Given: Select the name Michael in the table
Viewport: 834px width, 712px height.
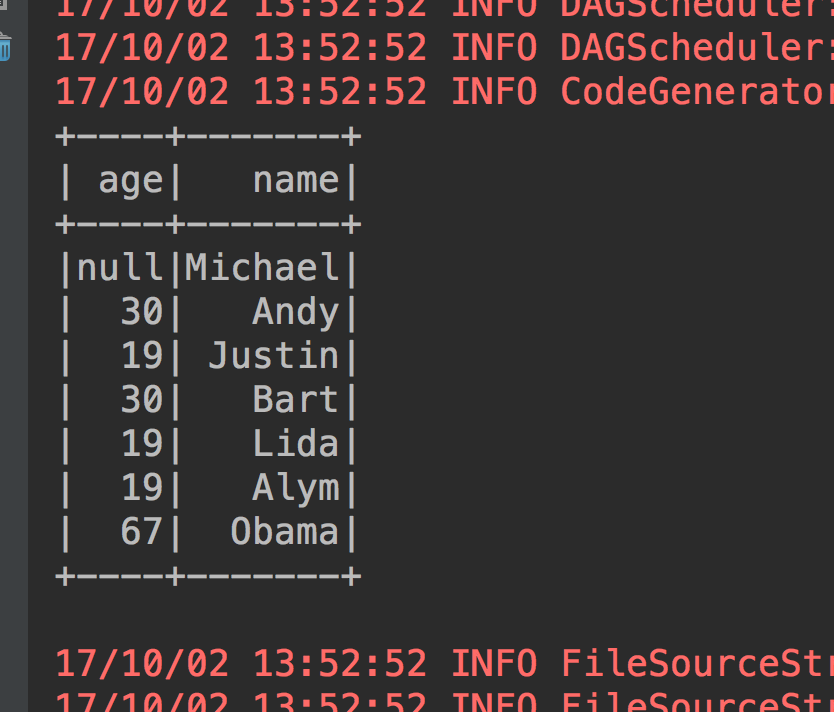Looking at the screenshot, I should coord(263,268).
